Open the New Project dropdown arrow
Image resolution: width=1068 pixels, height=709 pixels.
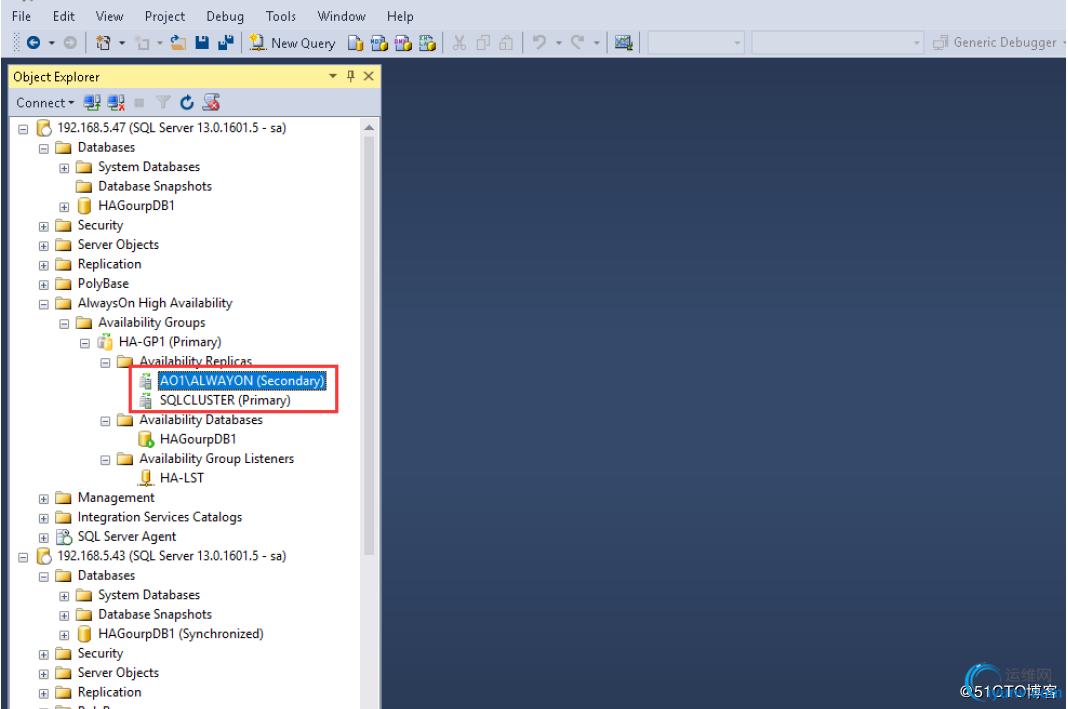[x=122, y=43]
